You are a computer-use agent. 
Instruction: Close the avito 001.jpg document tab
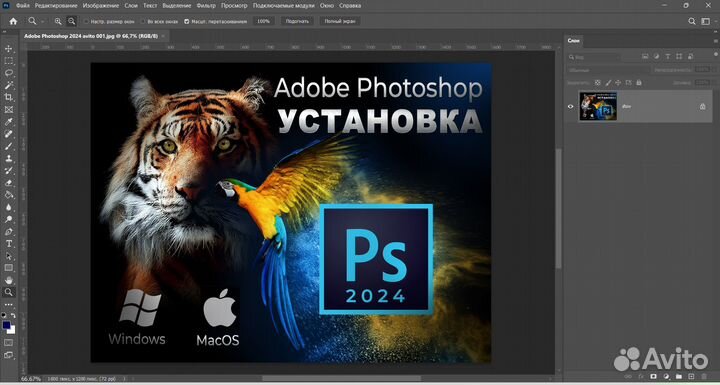[x=163, y=35]
